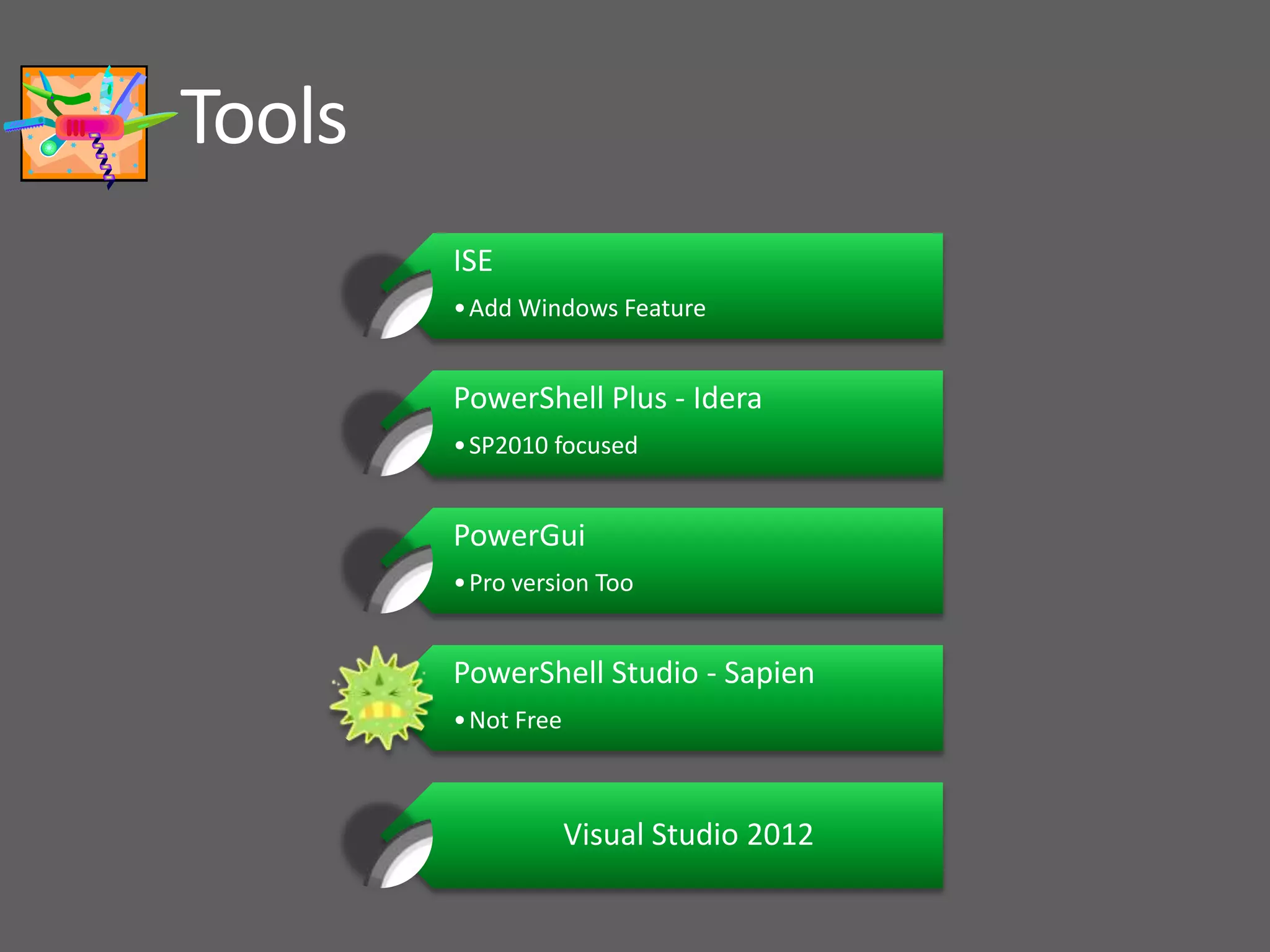The width and height of the screenshot is (1270, 952).
Task: Select the Tools slide title
Action: (264, 117)
